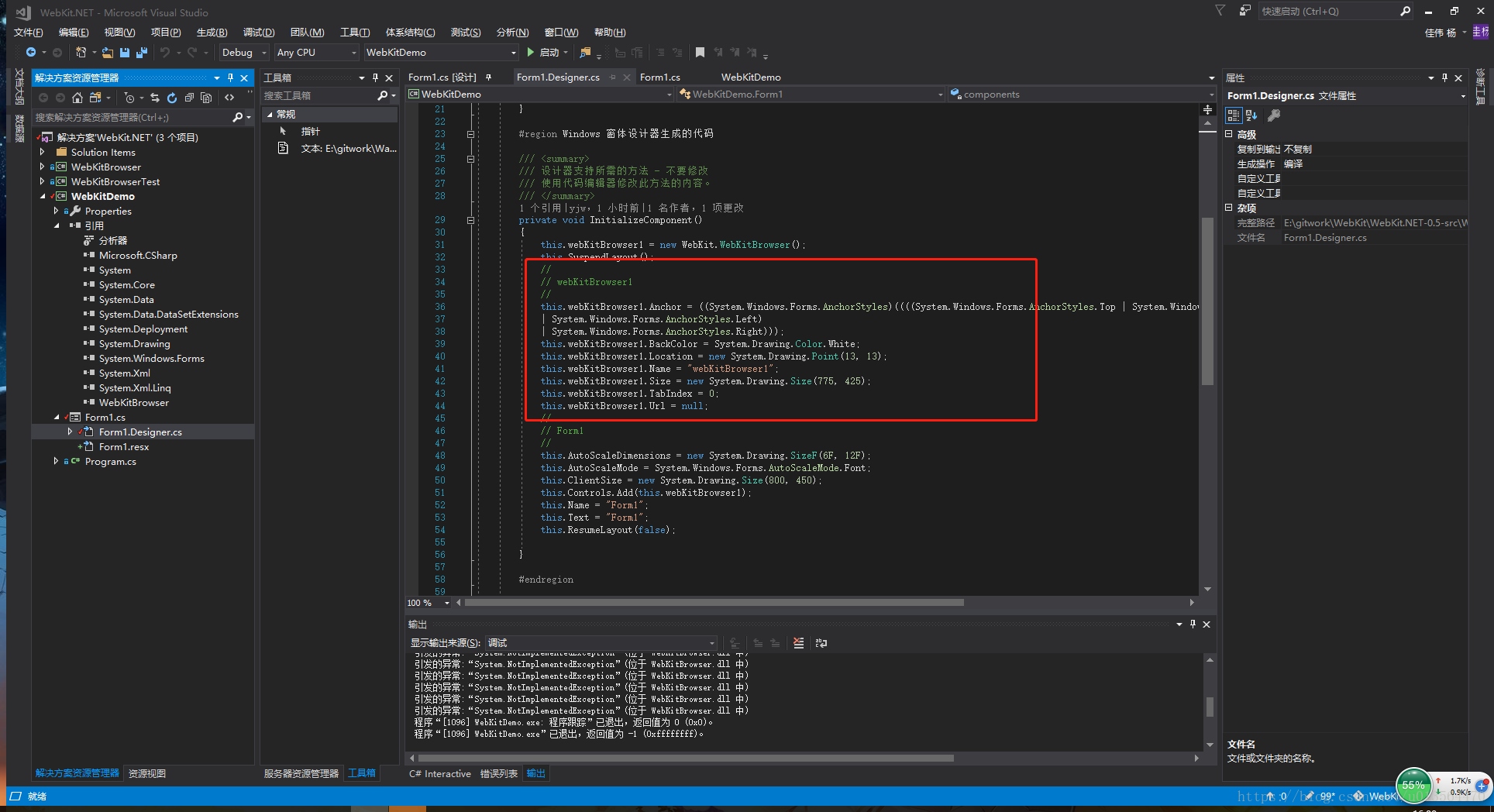Click the Clear All icon in the Output panel
Viewport: 1494px width, 812px height.
(x=799, y=643)
